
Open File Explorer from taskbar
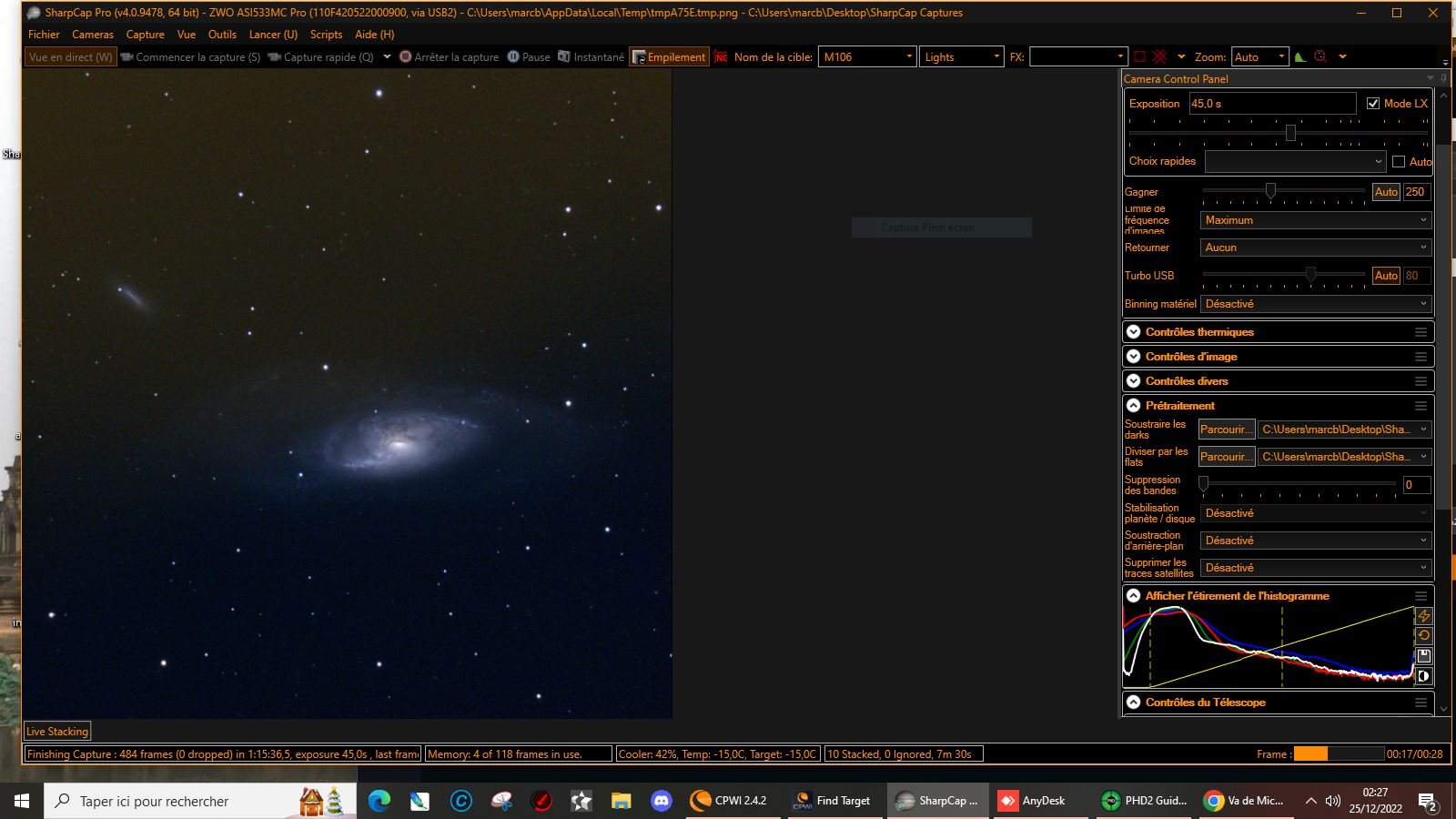[x=622, y=801]
